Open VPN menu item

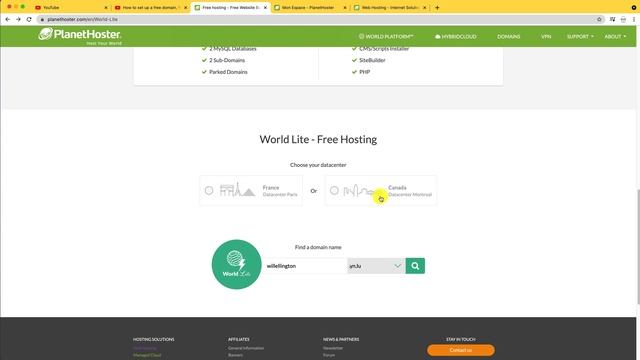(546, 36)
